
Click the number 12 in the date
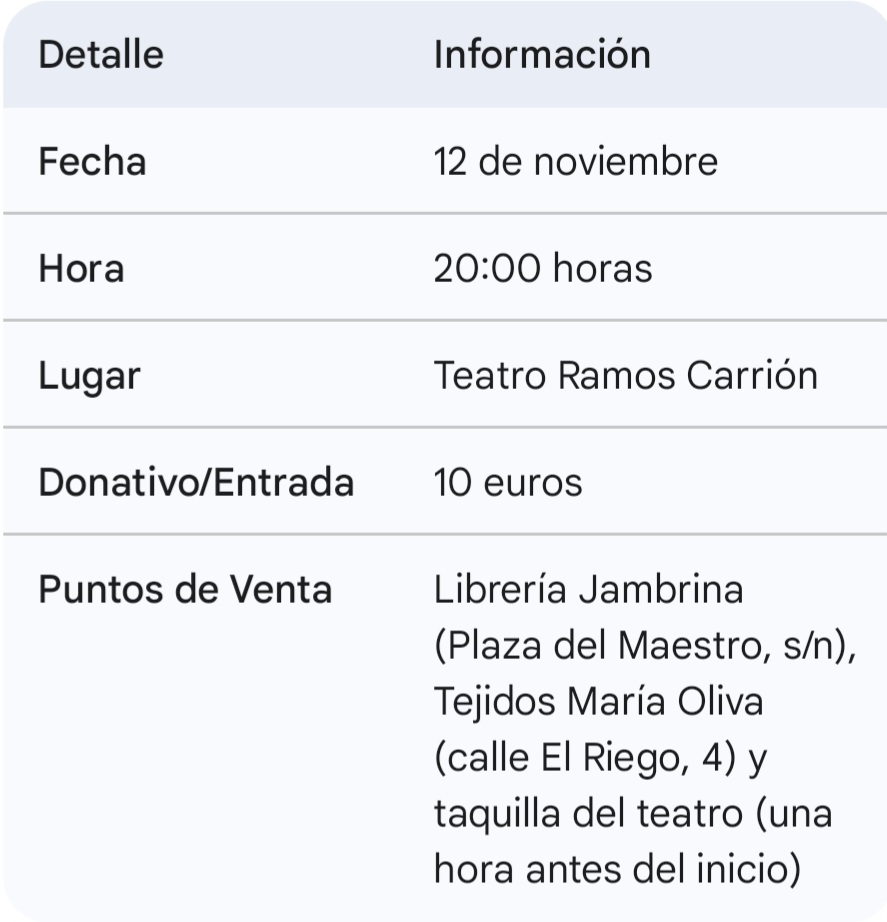tap(450, 162)
